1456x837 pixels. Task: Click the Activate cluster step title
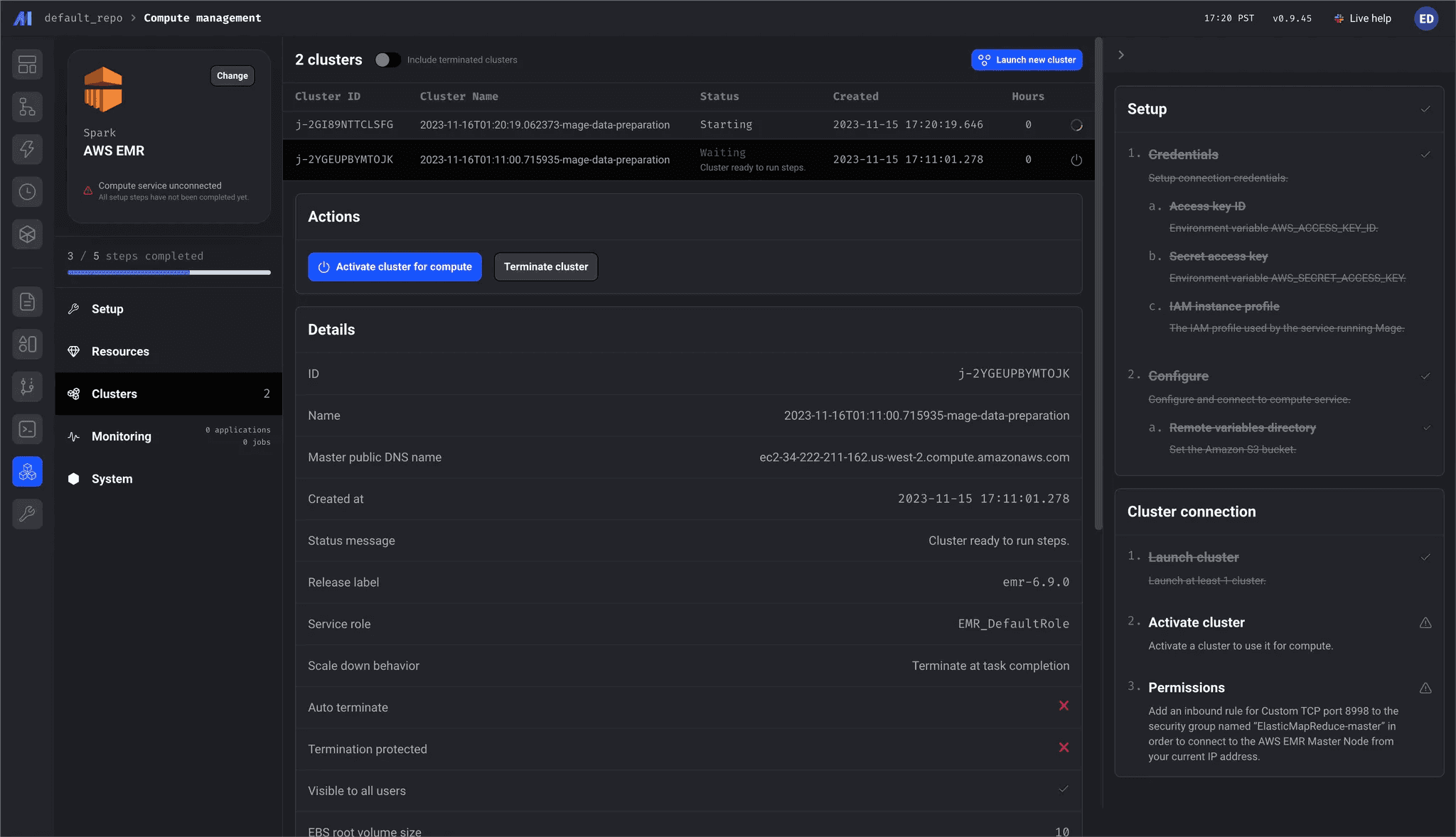click(x=1197, y=622)
